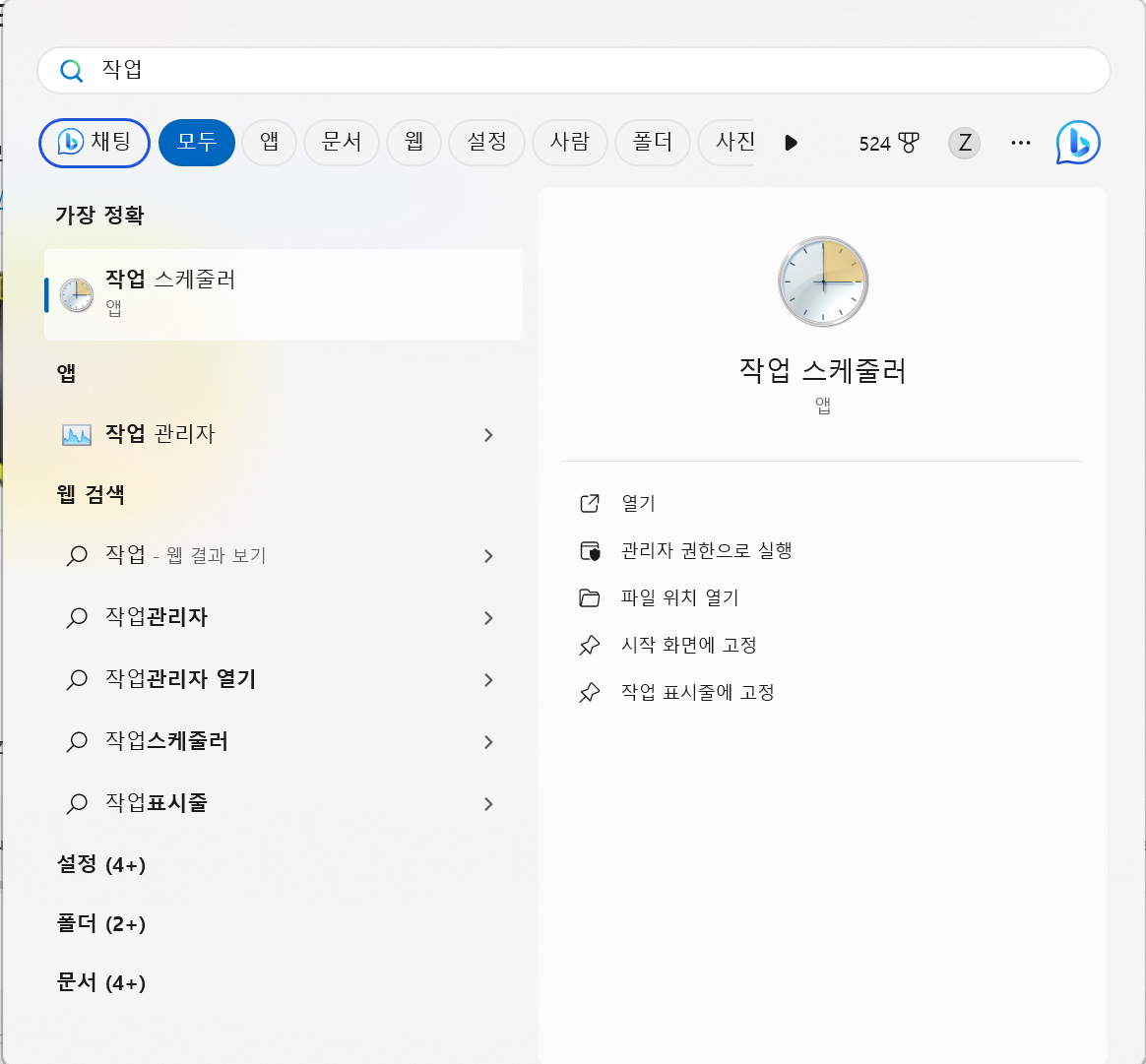Open the 작업표시줄 web search suggestion

284,803
